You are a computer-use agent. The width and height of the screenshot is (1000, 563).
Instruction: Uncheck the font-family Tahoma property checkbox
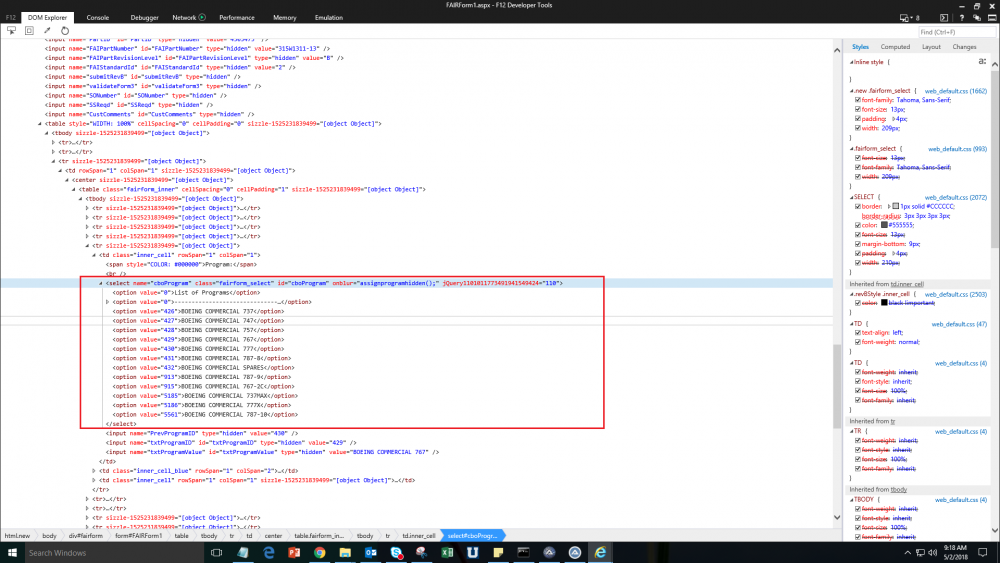click(x=858, y=100)
